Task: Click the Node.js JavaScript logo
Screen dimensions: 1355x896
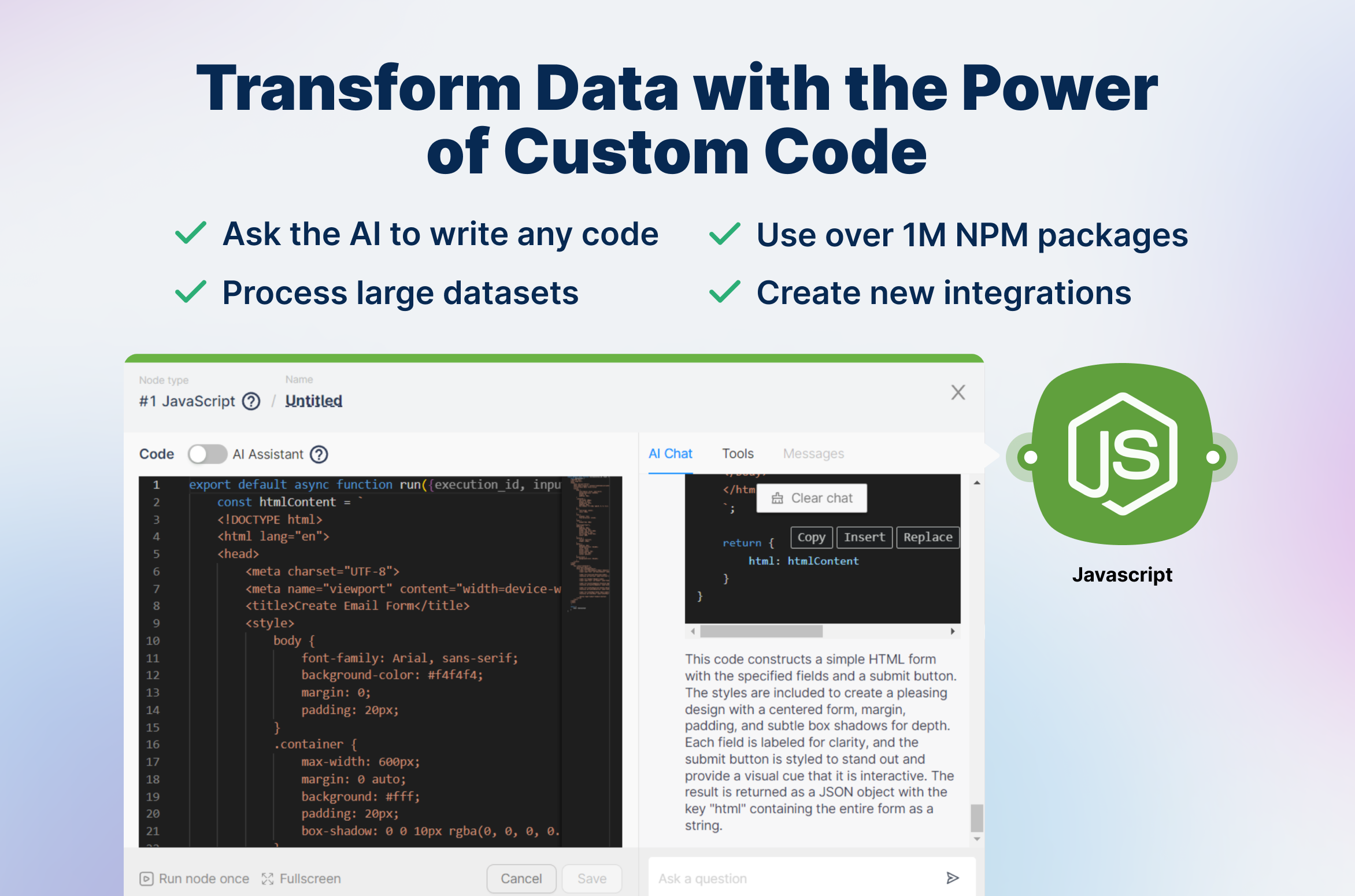Action: point(1121,455)
